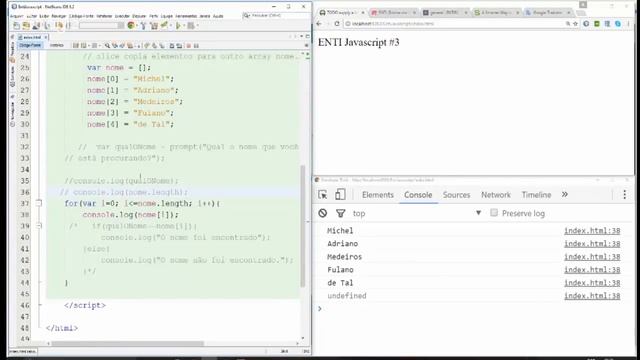Open the Arquivo menu in NetBeans
Image resolution: width=640 pixels, height=360 pixels.
coord(17,16)
